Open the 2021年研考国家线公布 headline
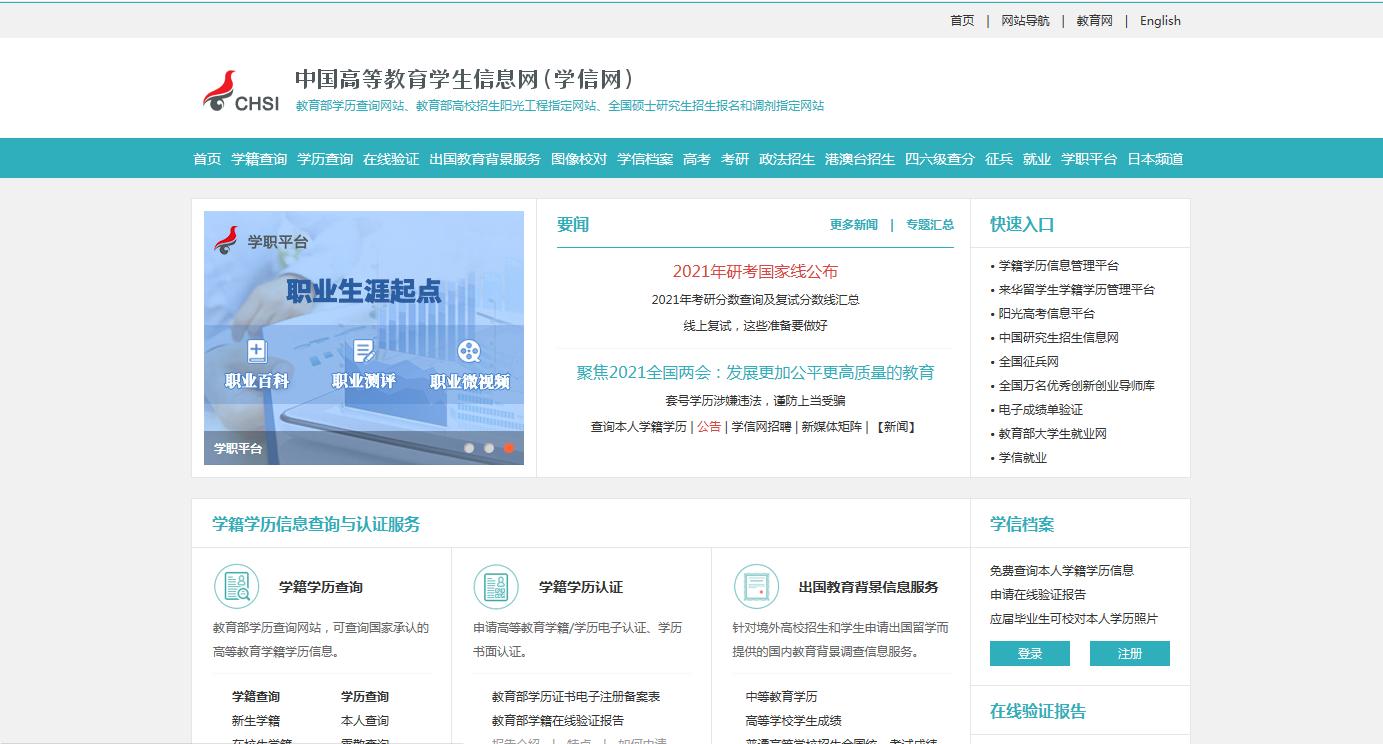This screenshot has height=744, width=1383. (x=755, y=271)
